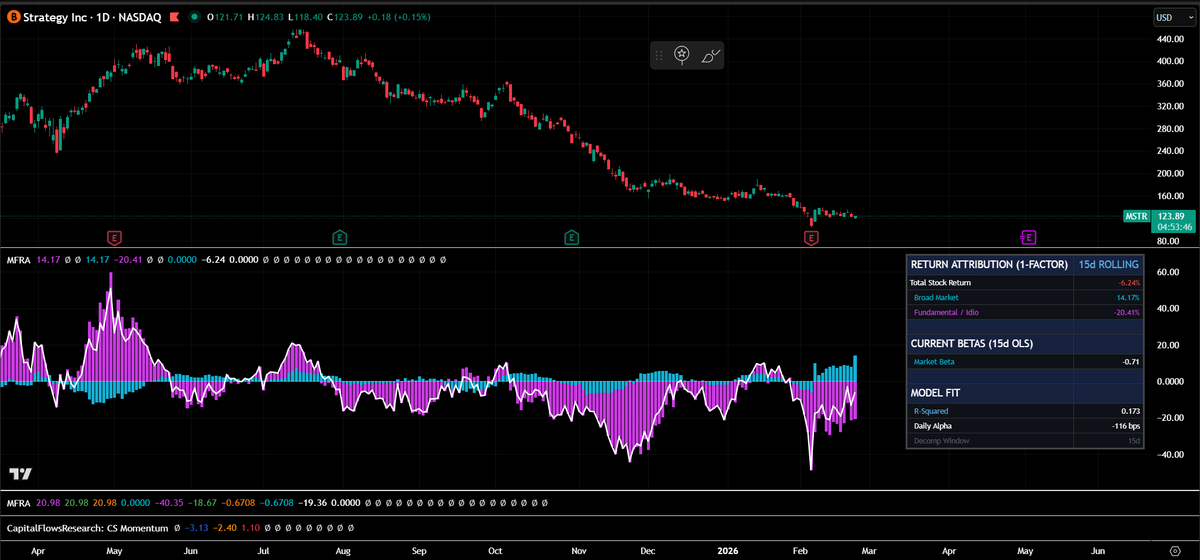Click the red earnings marker under February
This screenshot has width=1200, height=560.
(x=812, y=237)
